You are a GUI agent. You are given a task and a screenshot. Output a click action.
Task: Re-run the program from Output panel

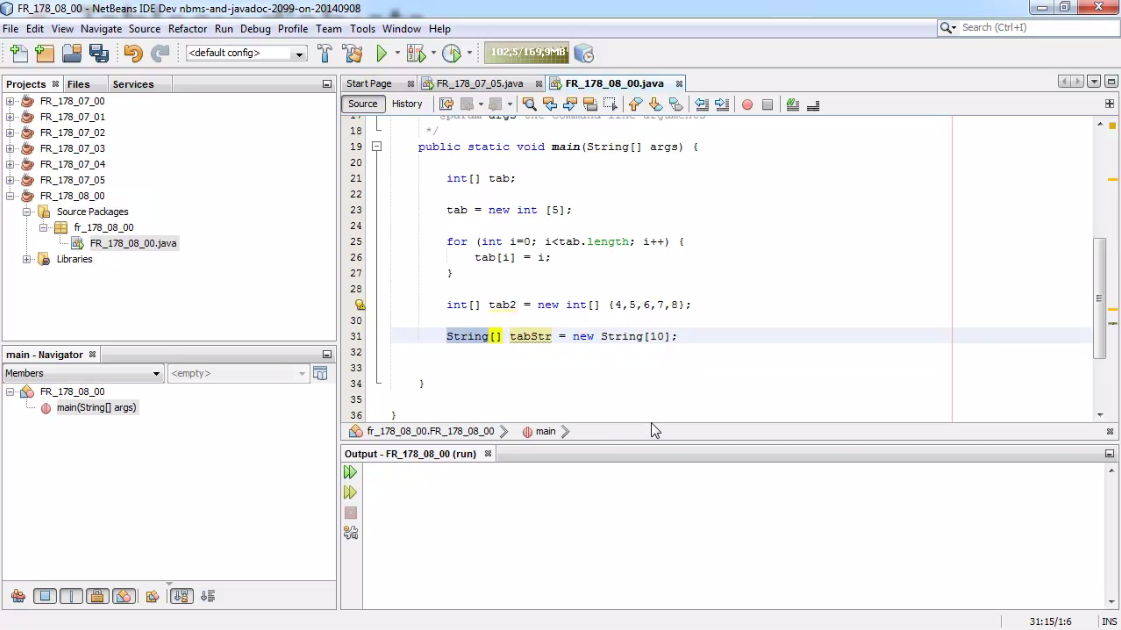point(350,472)
